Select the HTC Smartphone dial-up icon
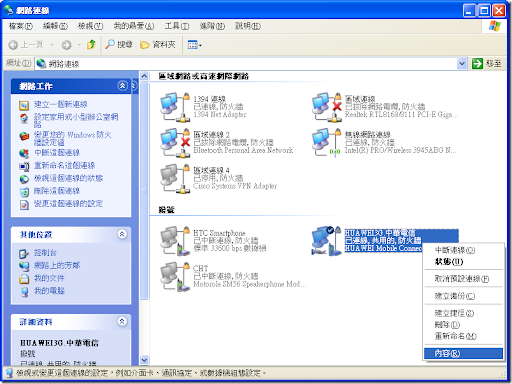Image resolution: width=512 pixels, height=384 pixels. pos(175,241)
